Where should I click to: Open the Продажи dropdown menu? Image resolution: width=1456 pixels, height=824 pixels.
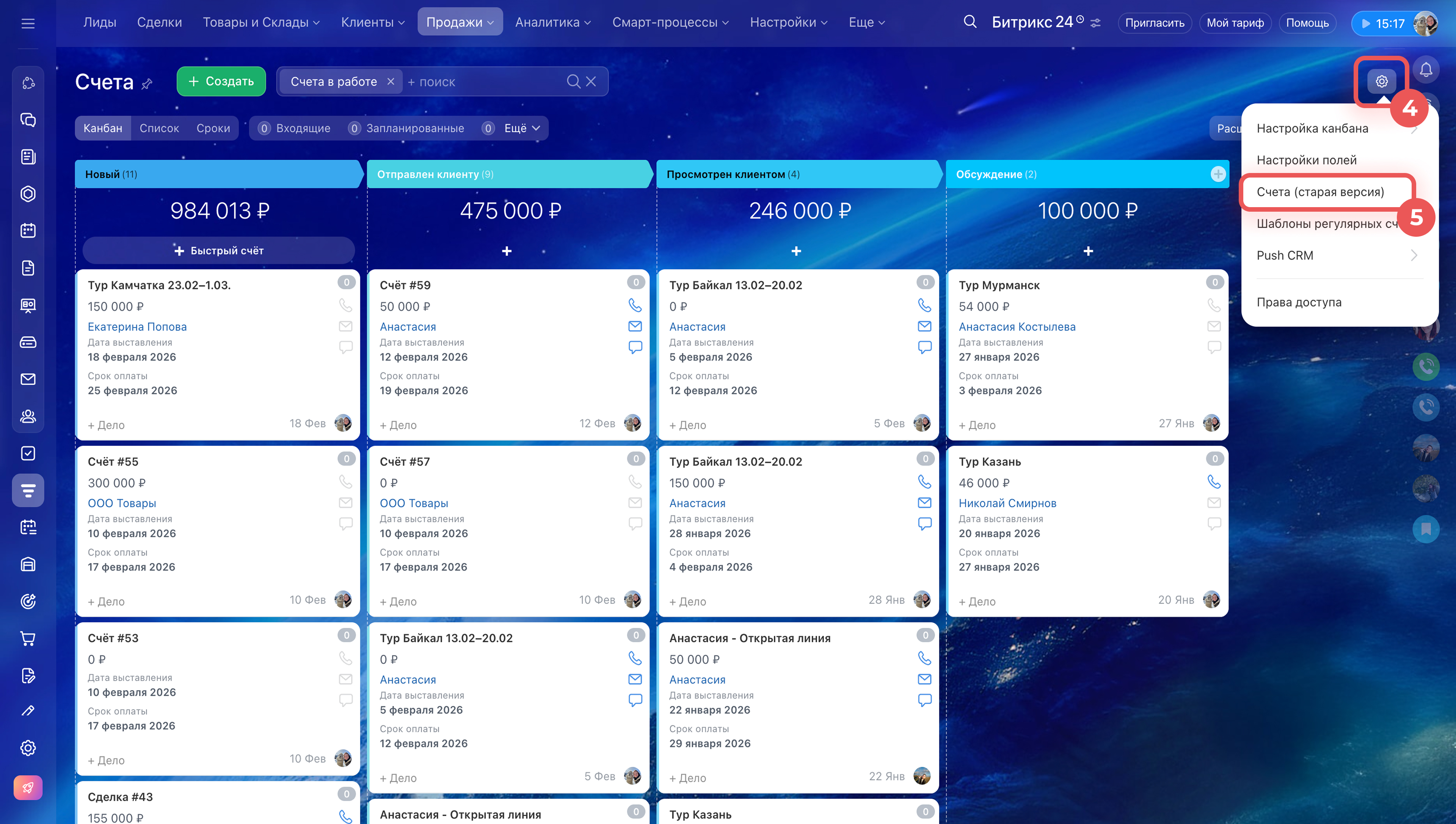(460, 22)
